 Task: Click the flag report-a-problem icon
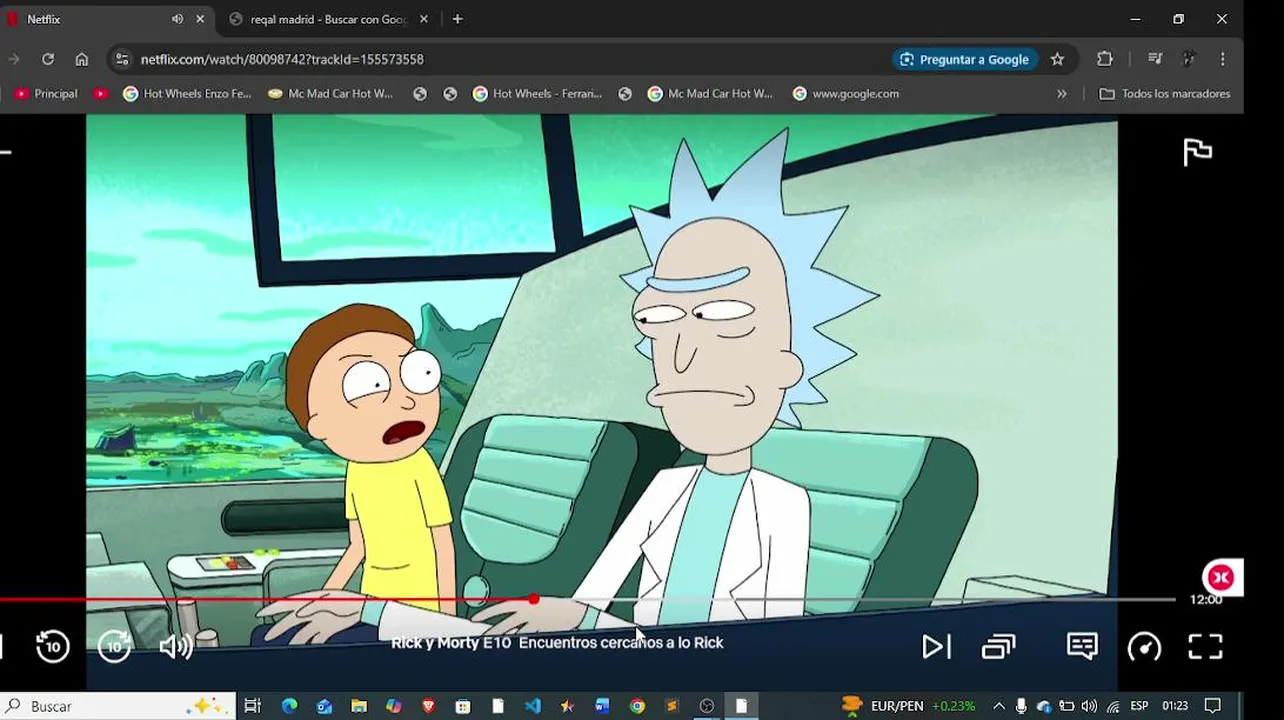[1197, 152]
